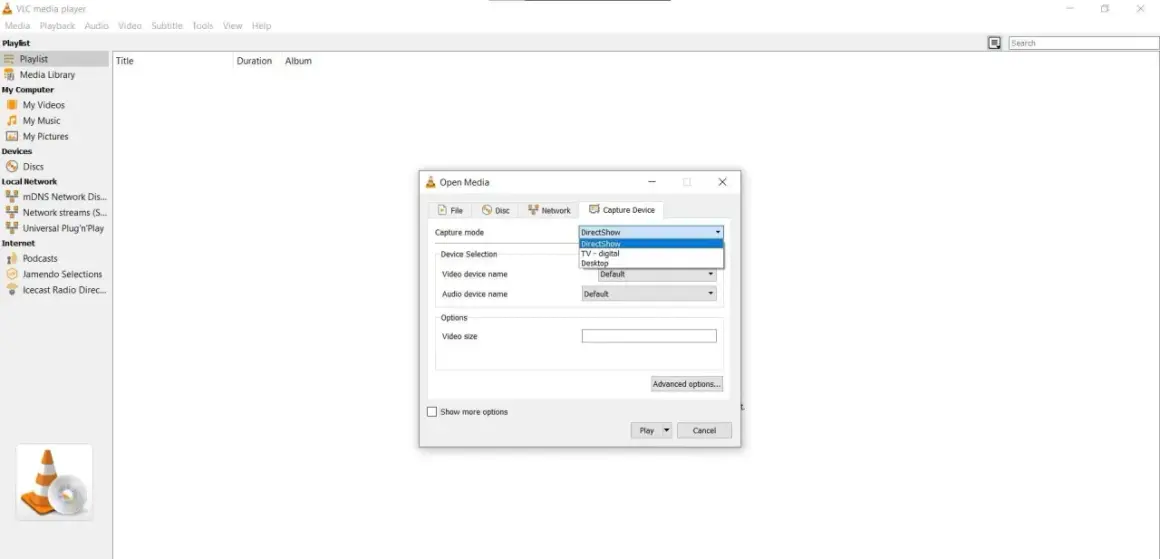1160x559 pixels.
Task: Click the playlist Search field
Action: tap(1084, 43)
